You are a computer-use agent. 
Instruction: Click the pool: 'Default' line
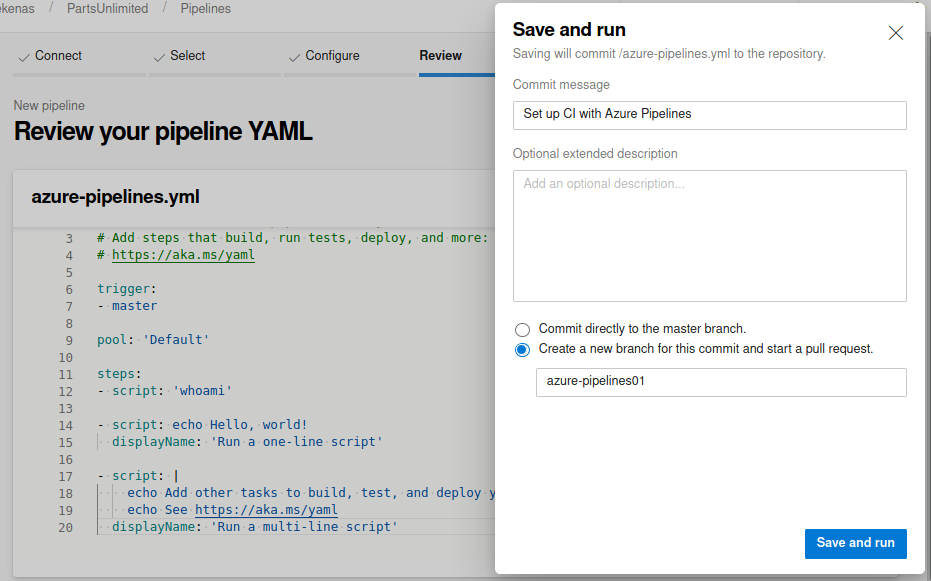coord(153,340)
